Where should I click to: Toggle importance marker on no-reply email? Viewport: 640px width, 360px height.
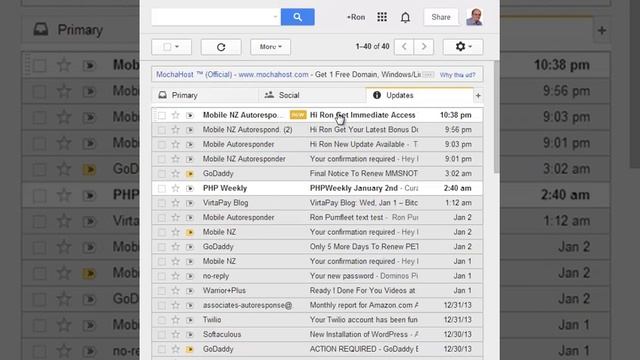(190, 276)
